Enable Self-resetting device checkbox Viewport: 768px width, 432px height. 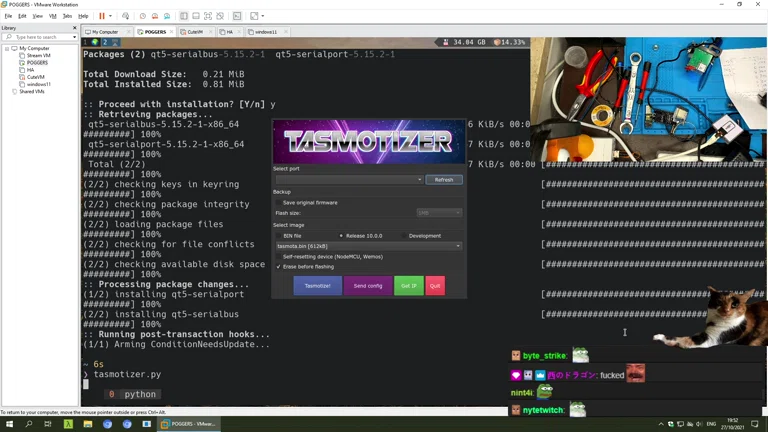point(279,257)
